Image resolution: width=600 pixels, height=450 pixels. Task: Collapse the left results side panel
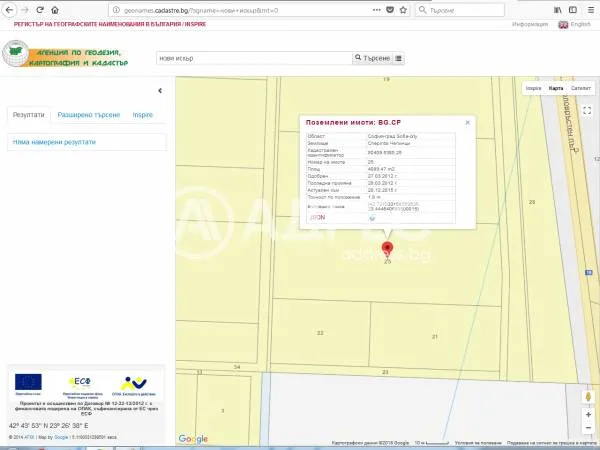pyautogui.click(x=160, y=91)
